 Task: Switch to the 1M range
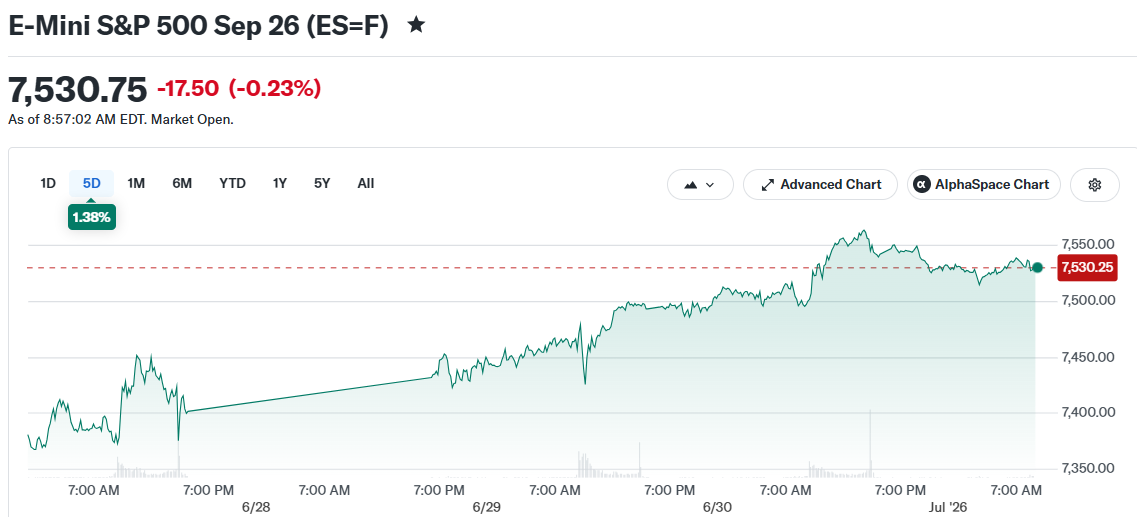point(136,183)
